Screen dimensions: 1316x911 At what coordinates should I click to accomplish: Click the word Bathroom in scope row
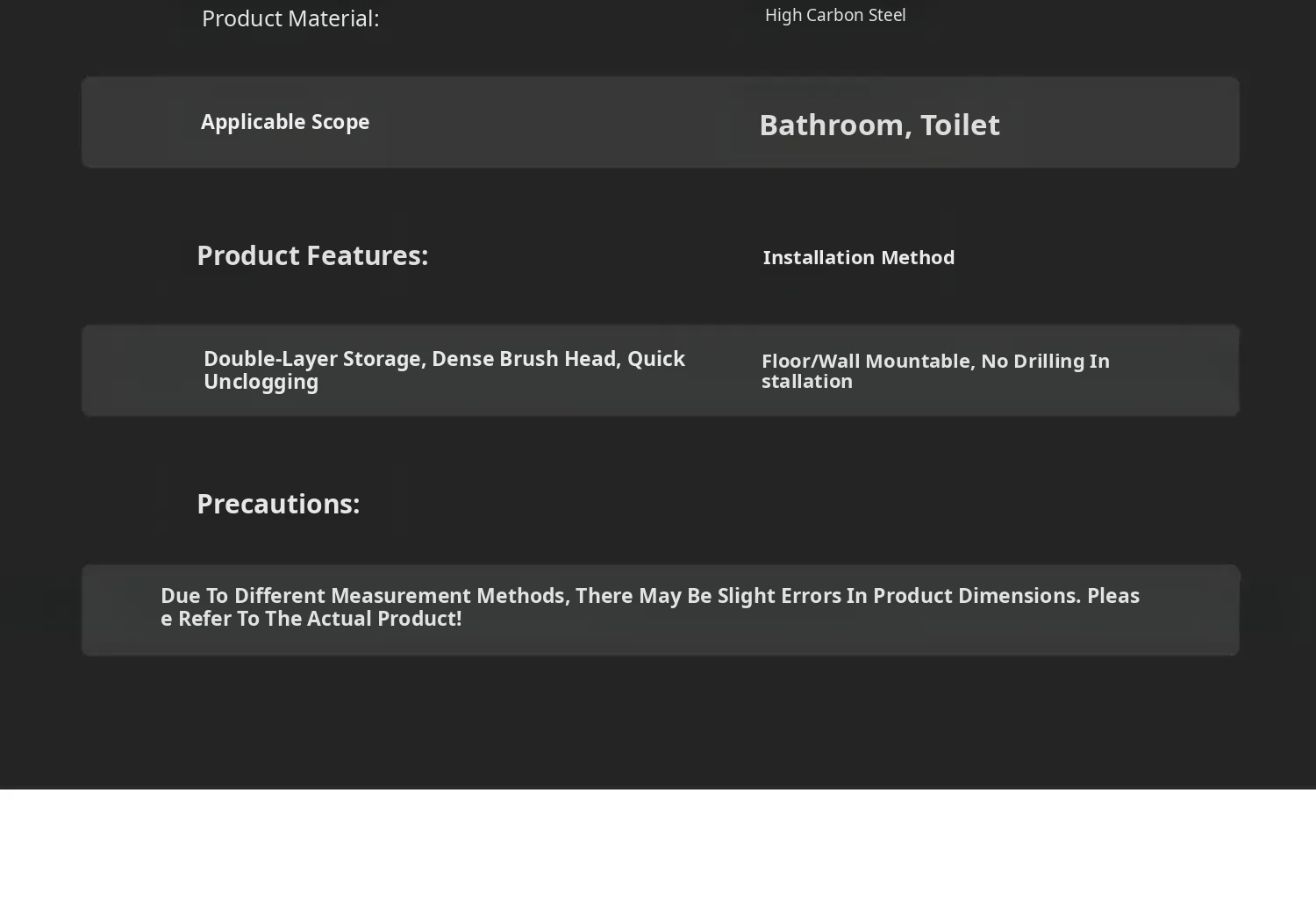click(x=831, y=125)
